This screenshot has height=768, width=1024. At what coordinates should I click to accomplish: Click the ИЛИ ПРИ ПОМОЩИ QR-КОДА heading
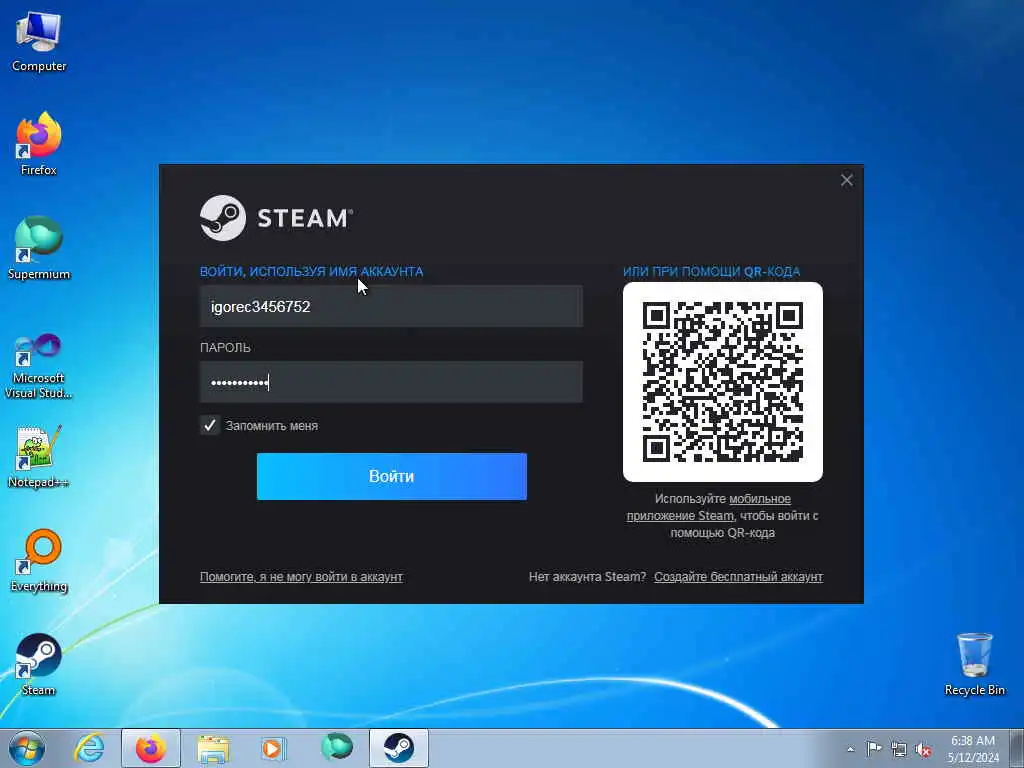click(x=711, y=272)
